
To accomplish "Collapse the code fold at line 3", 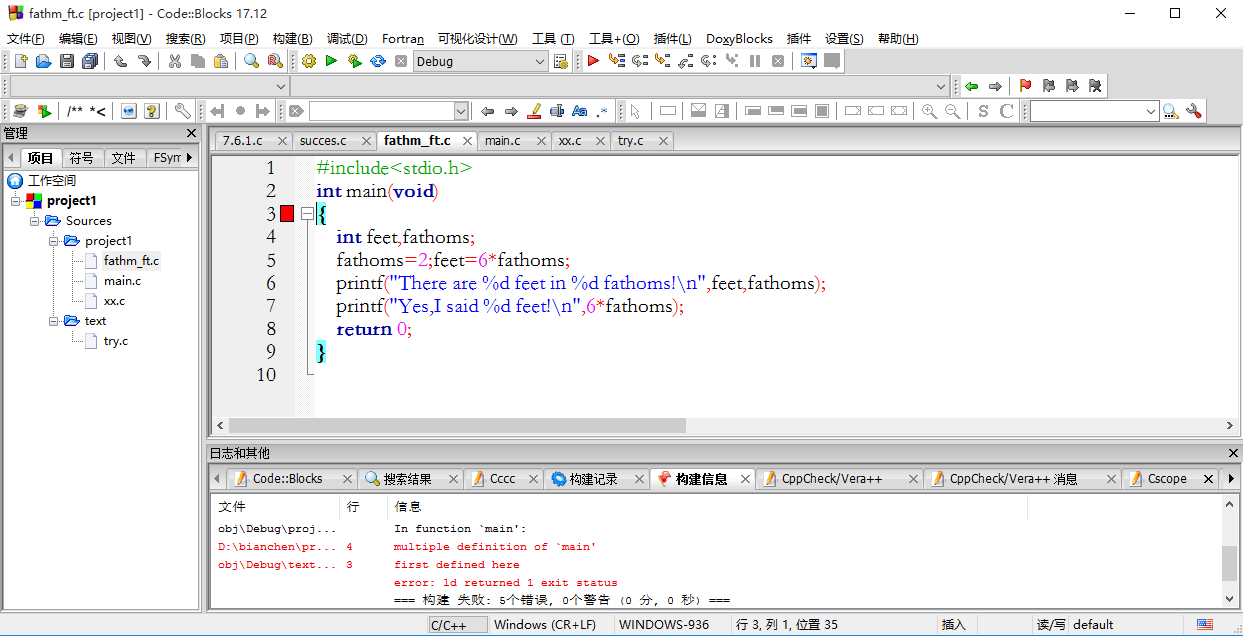I will [x=307, y=214].
